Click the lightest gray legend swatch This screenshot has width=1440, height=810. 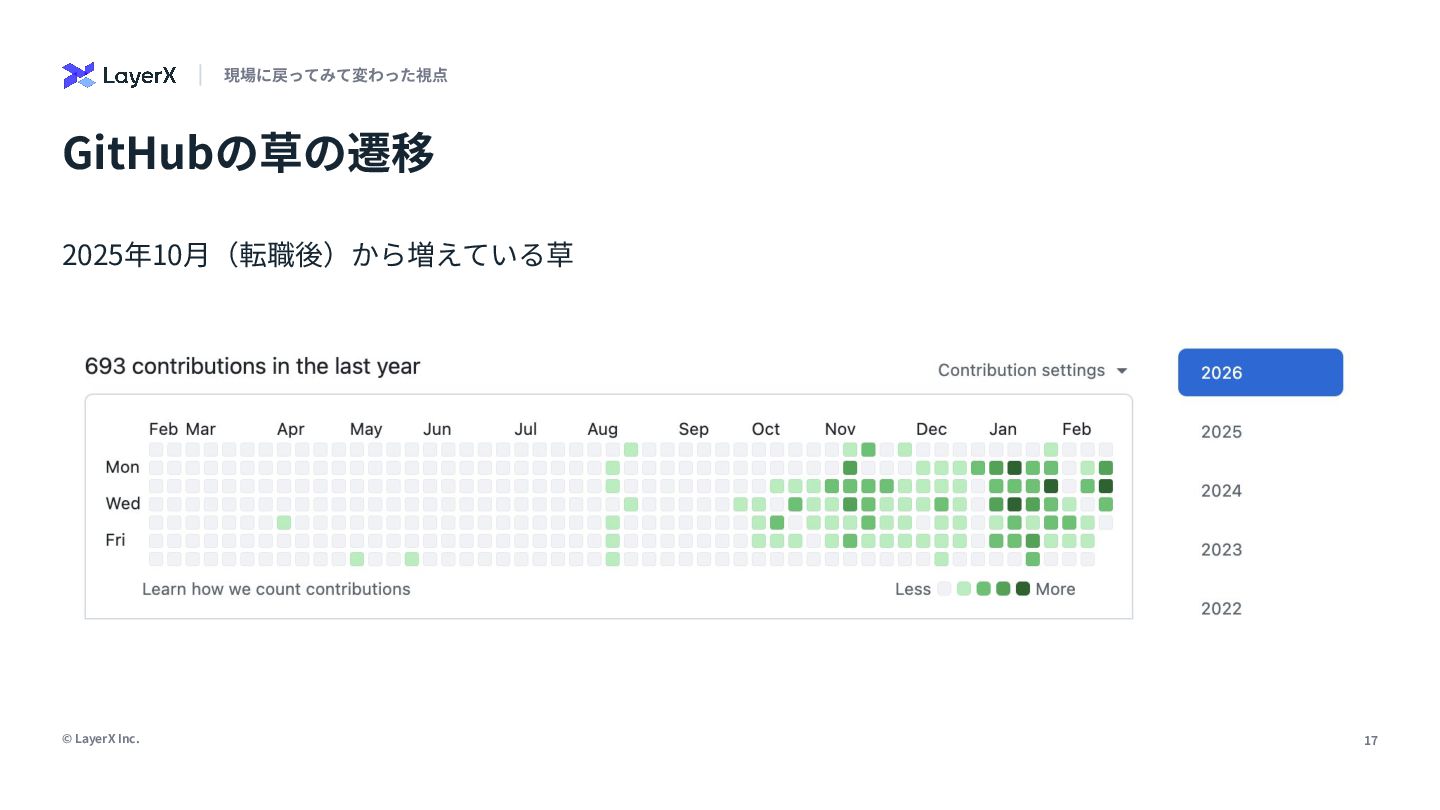point(944,589)
